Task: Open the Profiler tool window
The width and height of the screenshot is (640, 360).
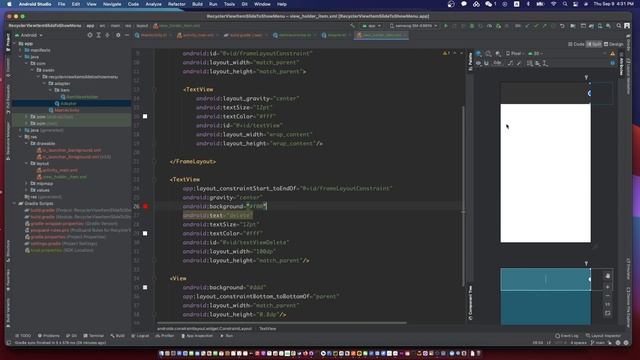Action: 164,336
